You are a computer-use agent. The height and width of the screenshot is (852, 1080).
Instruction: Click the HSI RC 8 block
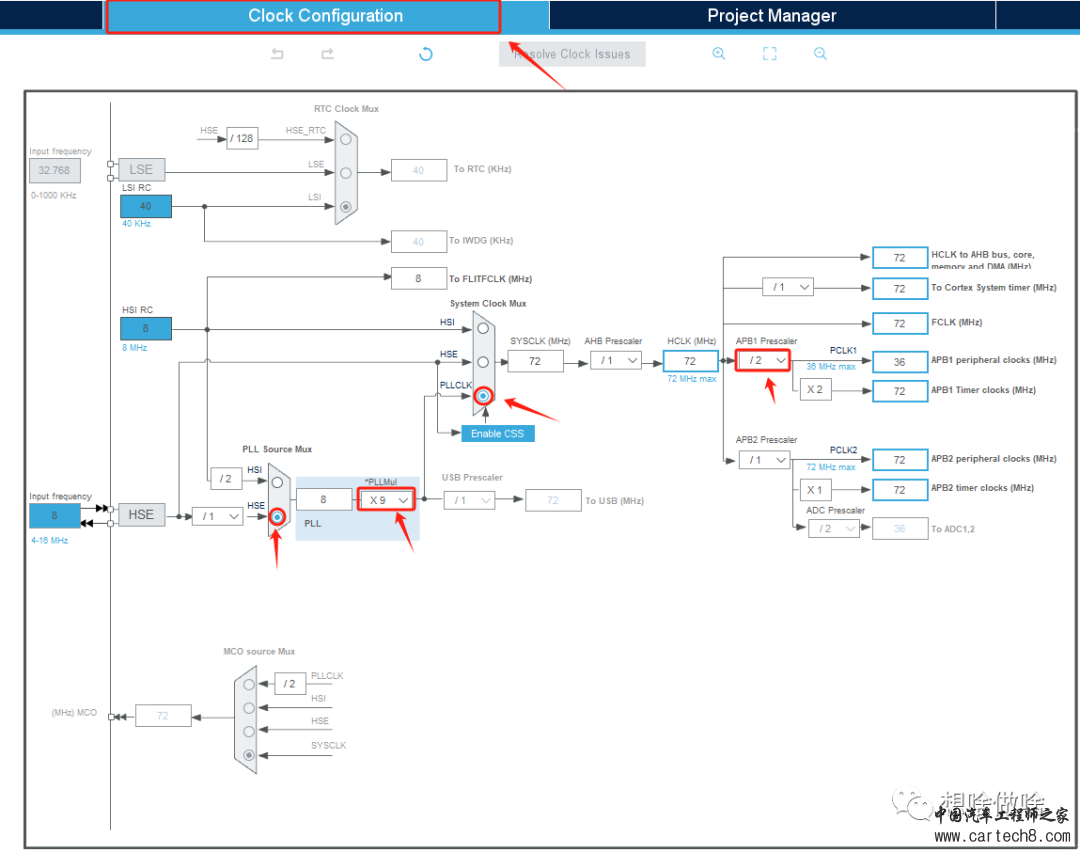[x=145, y=329]
